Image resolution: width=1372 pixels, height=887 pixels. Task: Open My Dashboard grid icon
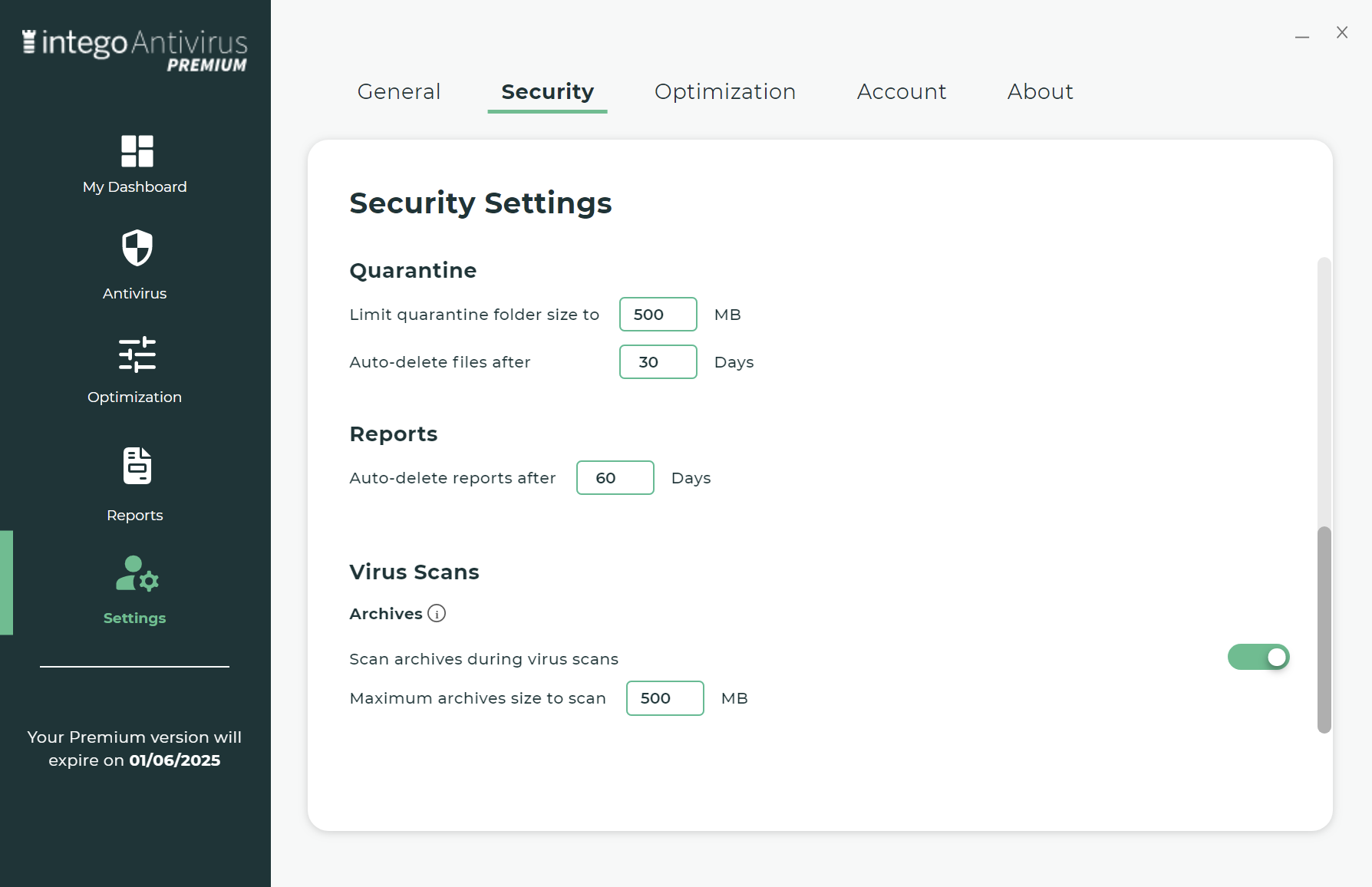(137, 151)
